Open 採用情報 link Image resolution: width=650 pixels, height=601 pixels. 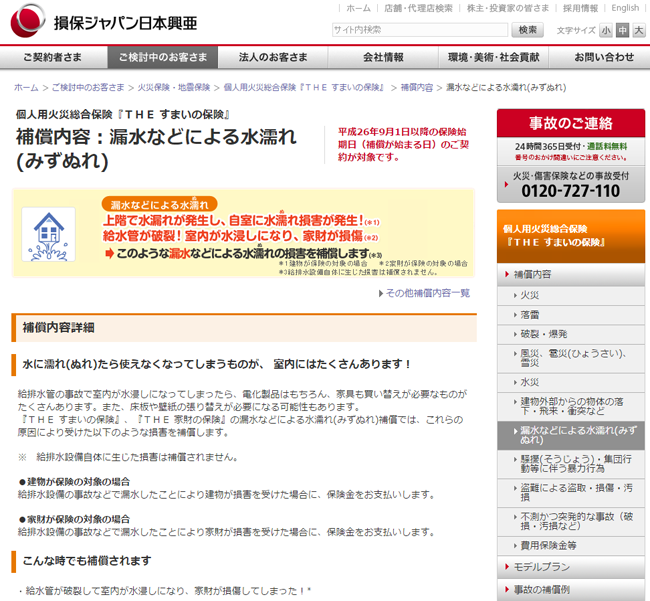pyautogui.click(x=580, y=8)
